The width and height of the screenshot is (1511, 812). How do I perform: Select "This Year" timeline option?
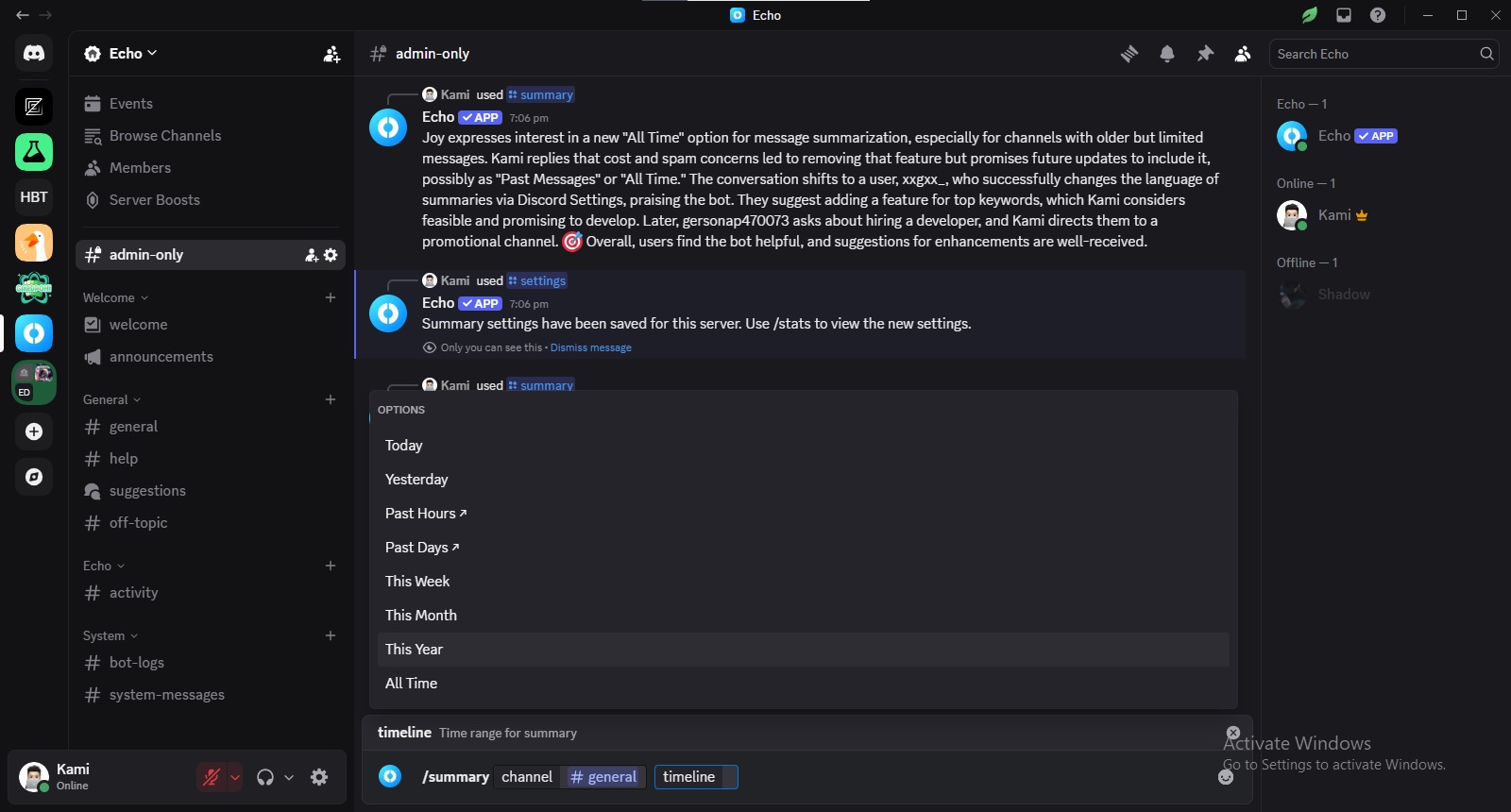coord(414,650)
